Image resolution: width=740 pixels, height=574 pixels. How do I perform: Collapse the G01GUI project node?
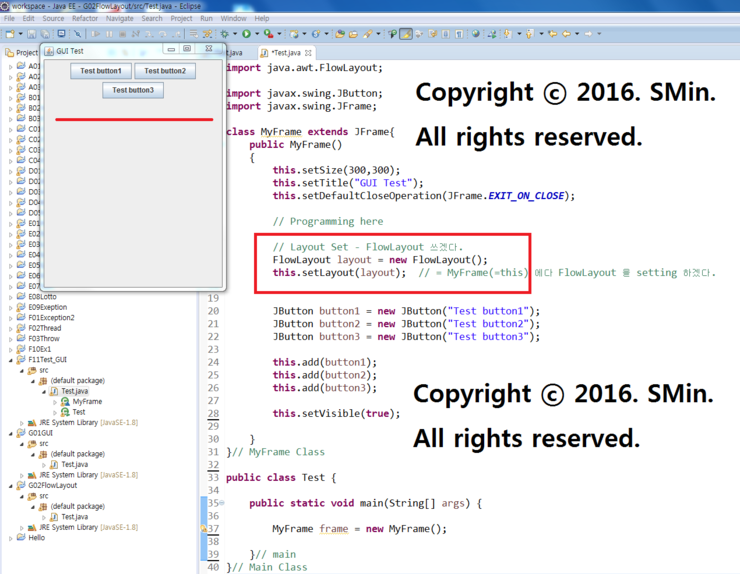coord(10,433)
